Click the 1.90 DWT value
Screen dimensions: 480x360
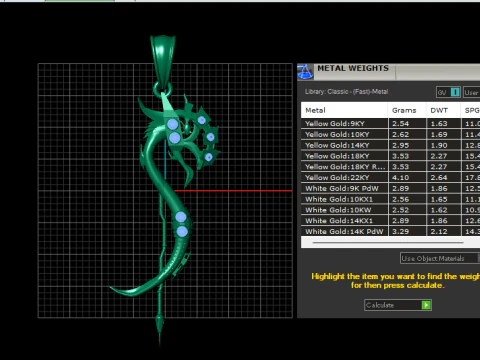439,145
